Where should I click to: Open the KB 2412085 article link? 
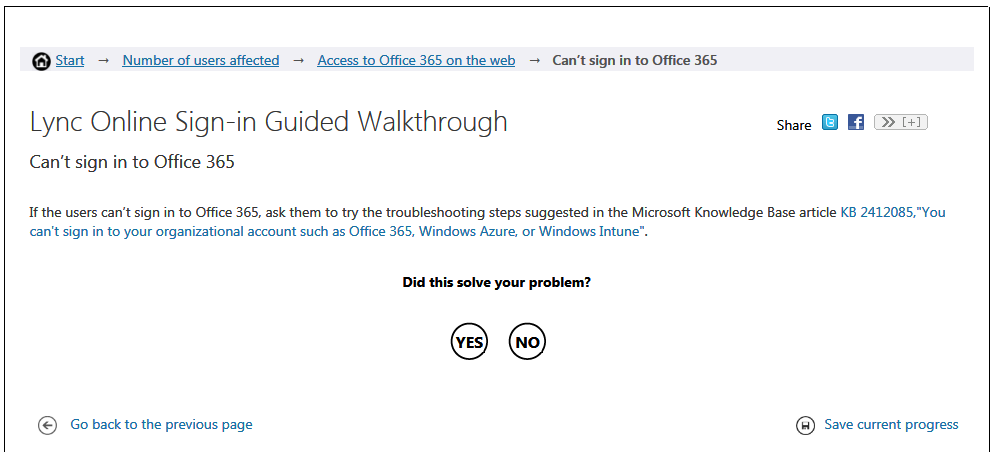coord(876,212)
